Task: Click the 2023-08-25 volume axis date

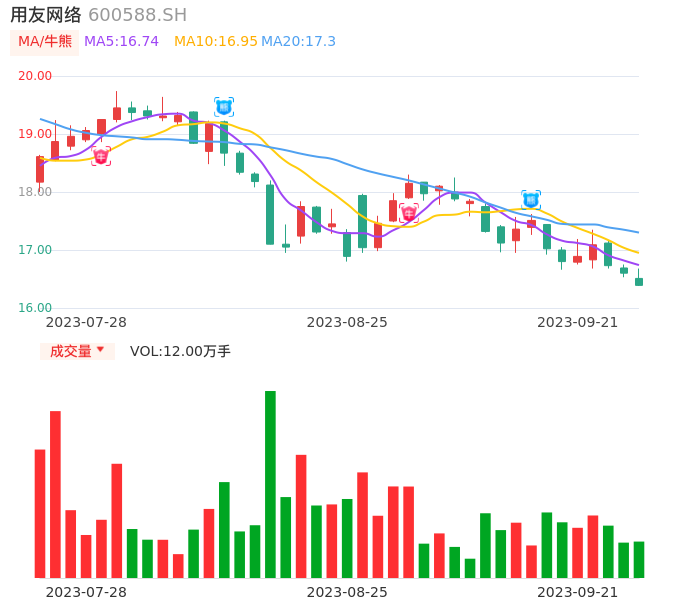Action: (x=347, y=591)
